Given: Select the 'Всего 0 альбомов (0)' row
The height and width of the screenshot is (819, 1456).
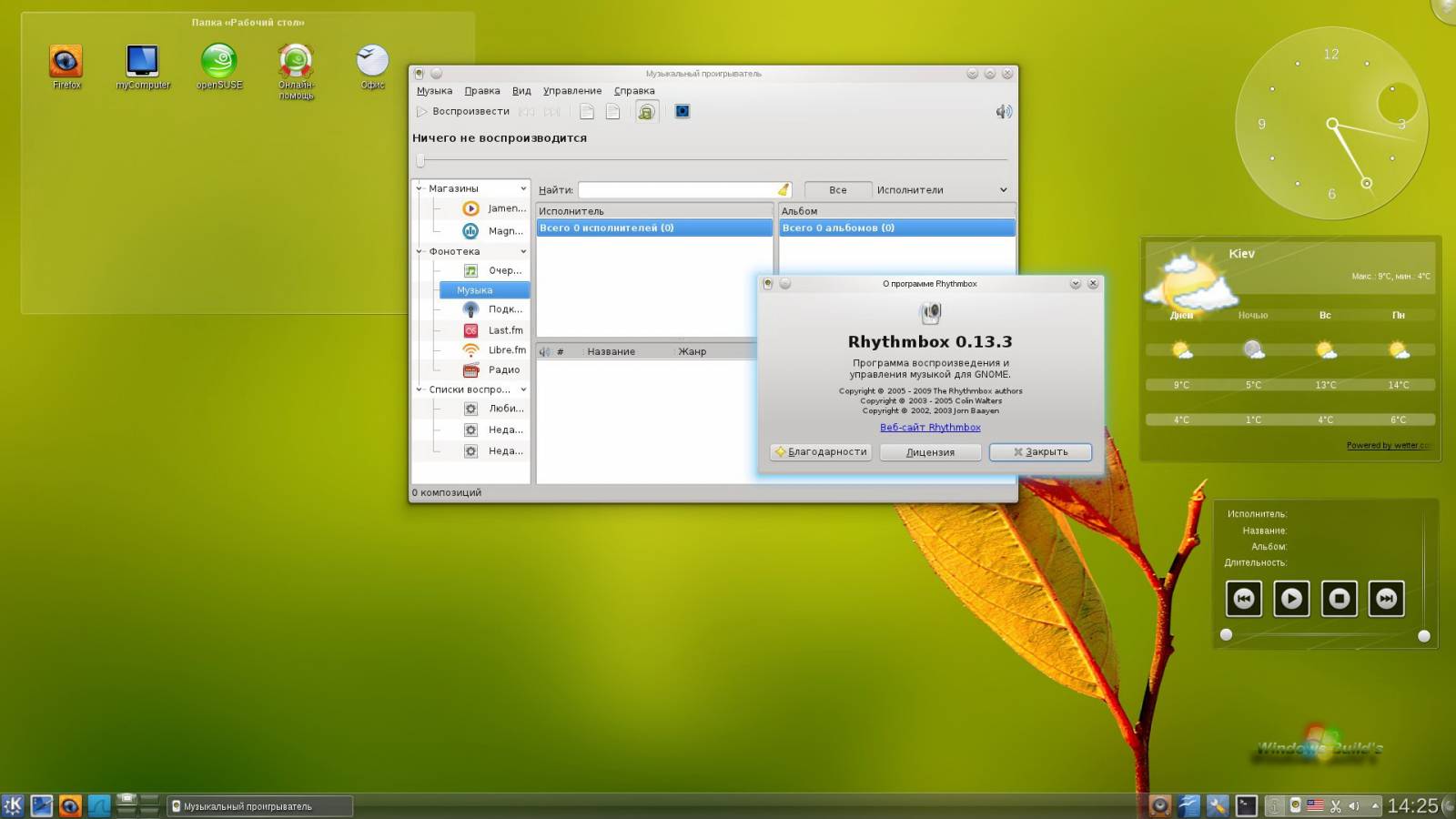Looking at the screenshot, I should (x=897, y=227).
